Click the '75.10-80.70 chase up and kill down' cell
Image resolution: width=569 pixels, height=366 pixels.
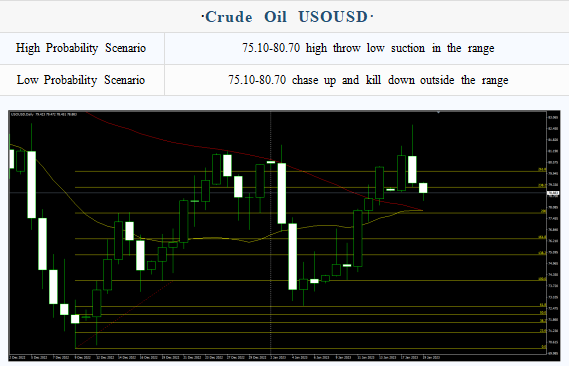pyautogui.click(x=367, y=80)
